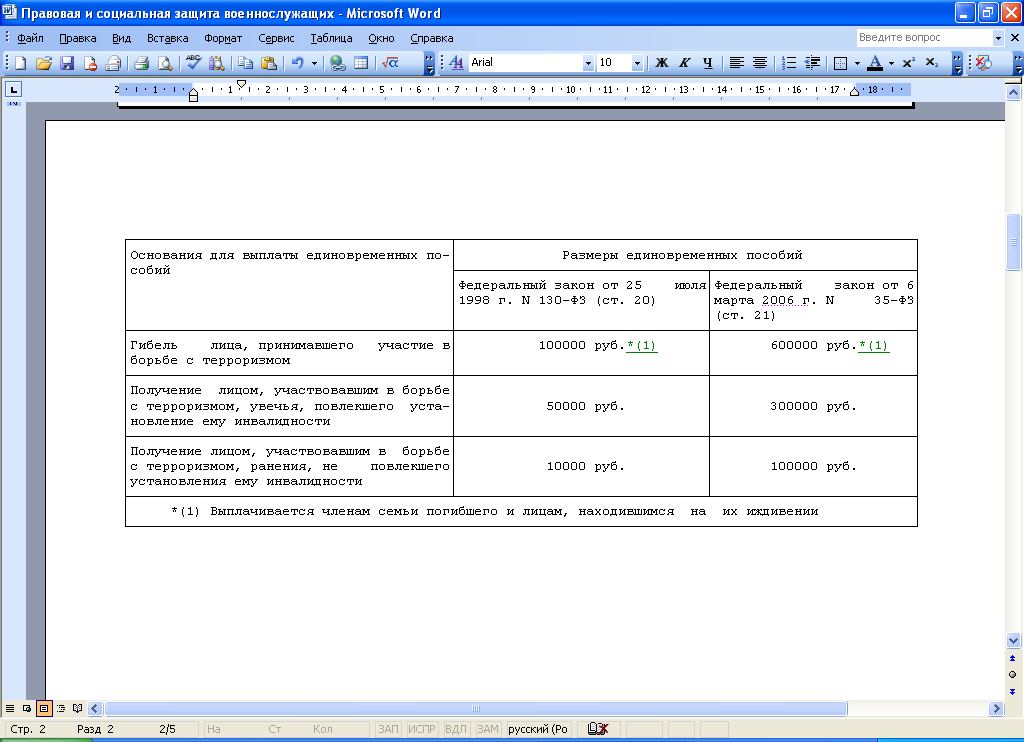Screen dimensions: 1024x742
Task: Switch to Web Layout view
Action: 27,708
